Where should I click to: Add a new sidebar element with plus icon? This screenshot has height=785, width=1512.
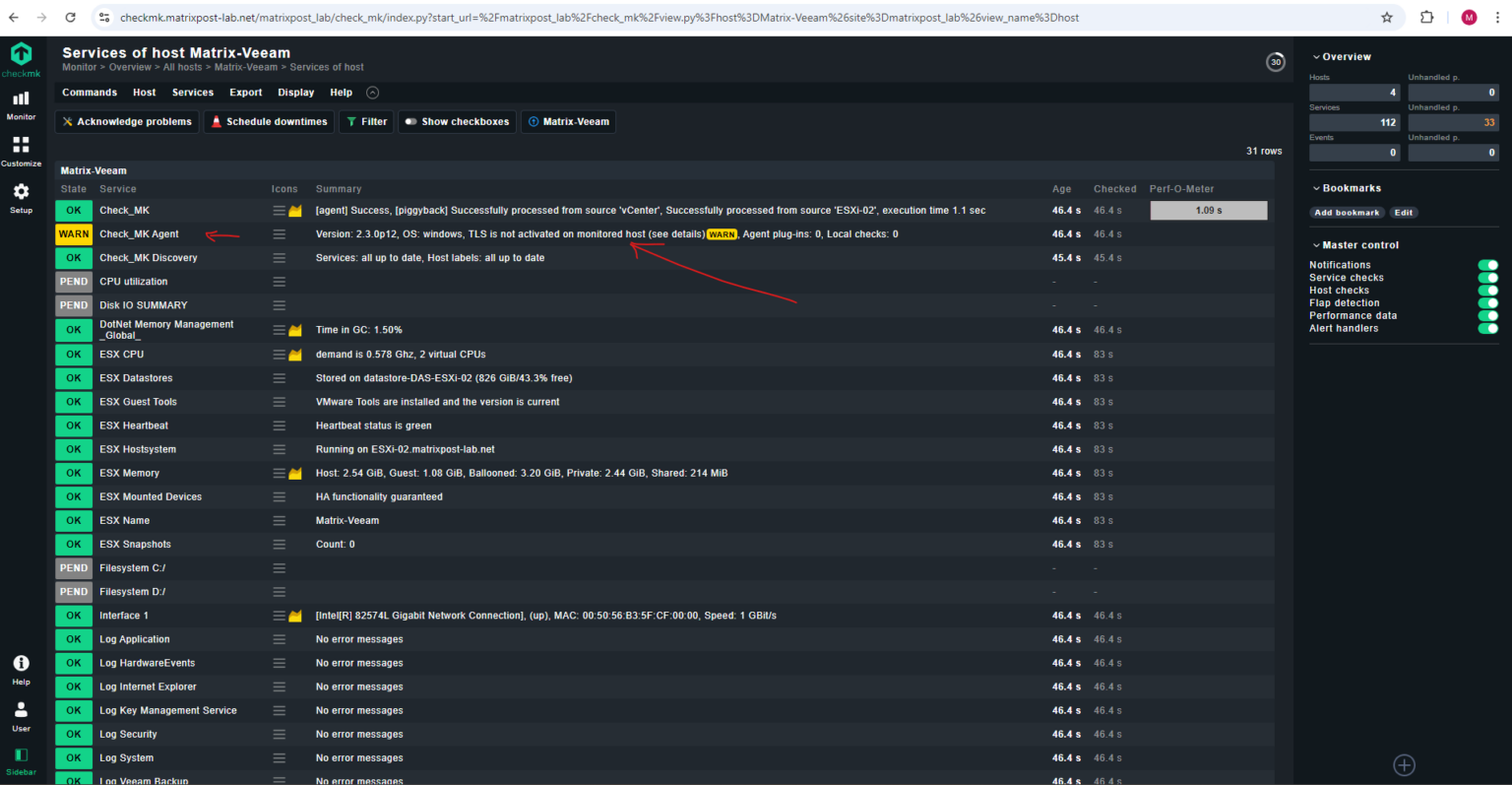pyautogui.click(x=1405, y=765)
